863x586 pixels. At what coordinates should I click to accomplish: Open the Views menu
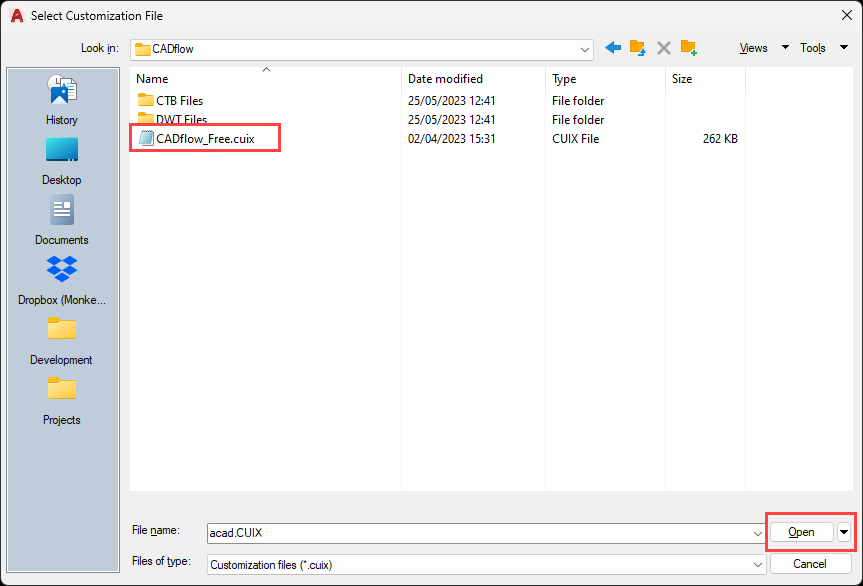click(753, 48)
